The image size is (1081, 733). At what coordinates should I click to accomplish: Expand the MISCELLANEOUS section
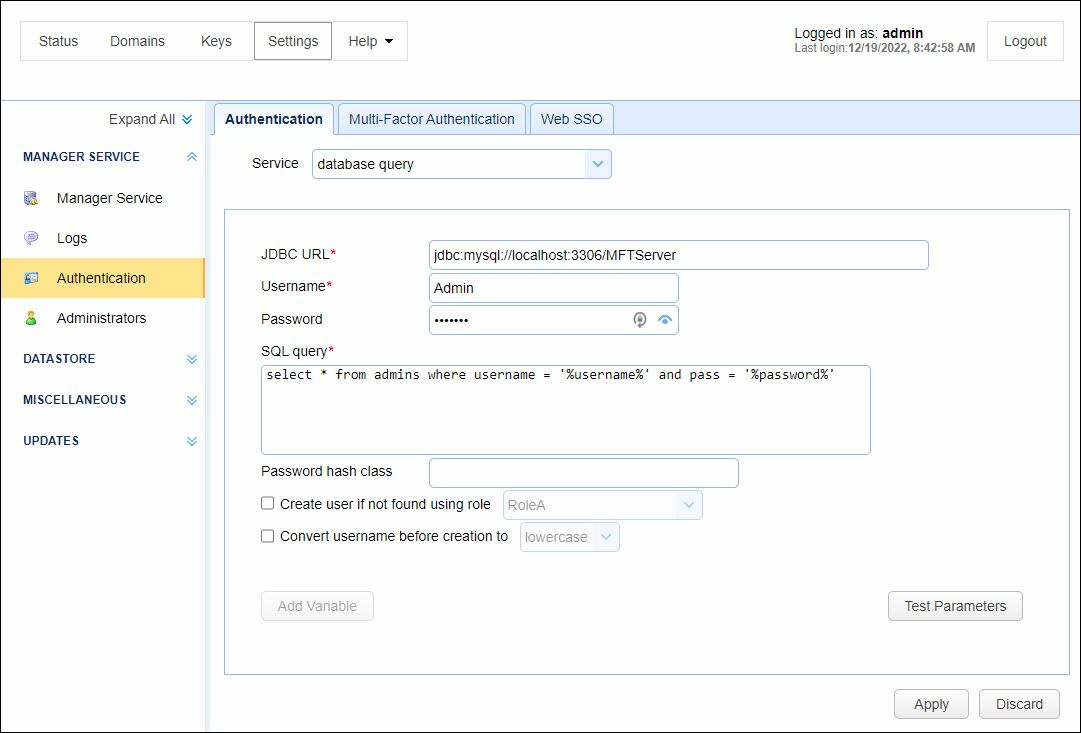click(192, 400)
